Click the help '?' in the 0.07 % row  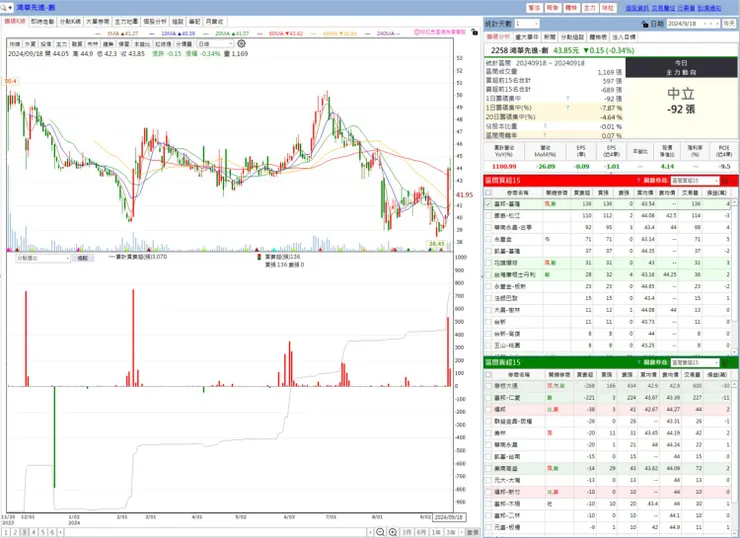click(x=545, y=135)
